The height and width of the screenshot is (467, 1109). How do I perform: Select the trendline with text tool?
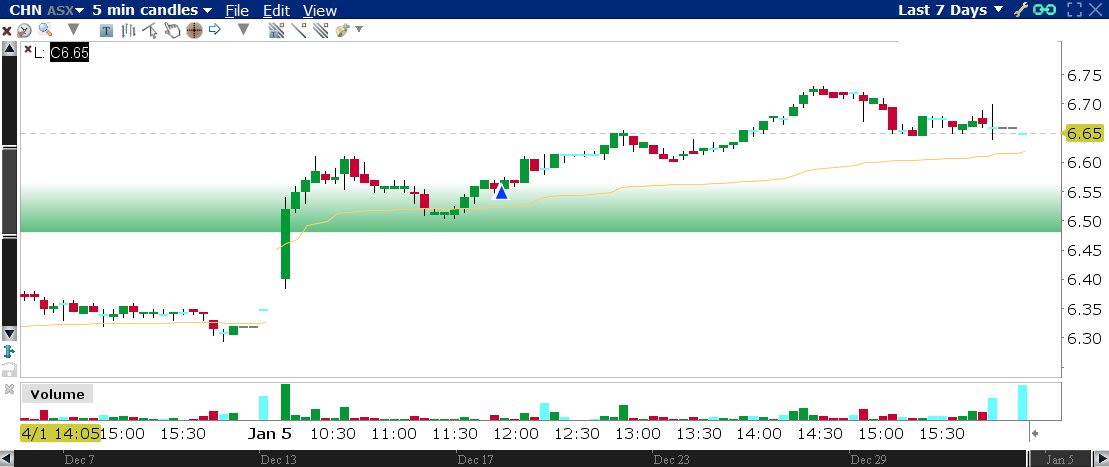[x=277, y=30]
